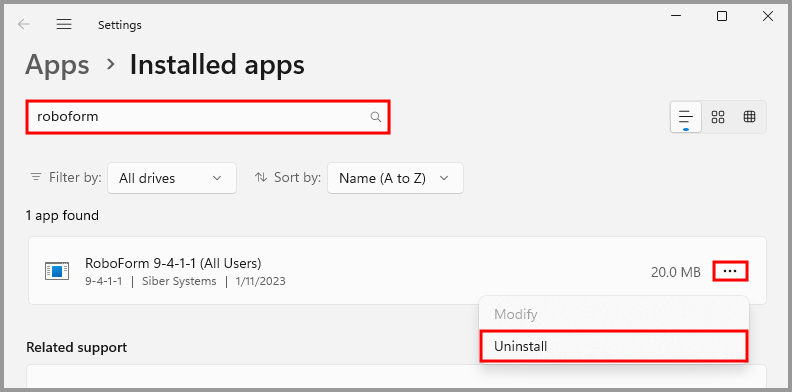792x392 pixels.
Task: Switch to list view layout
Action: click(685, 117)
